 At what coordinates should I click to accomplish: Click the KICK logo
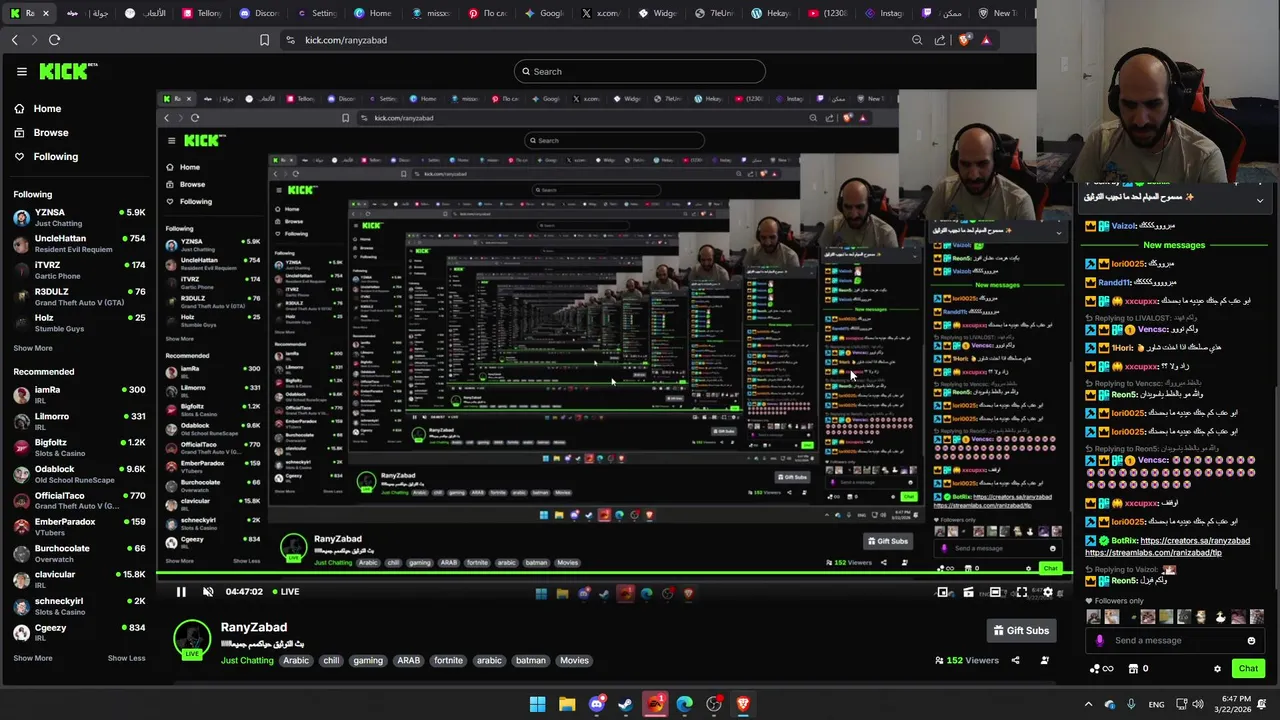pos(68,71)
